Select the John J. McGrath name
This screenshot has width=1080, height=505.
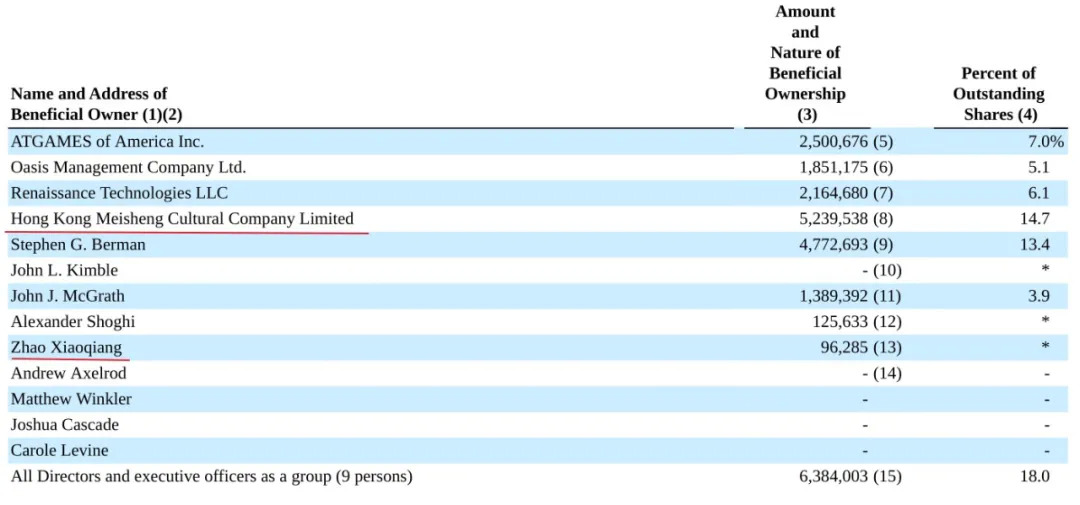(68, 296)
